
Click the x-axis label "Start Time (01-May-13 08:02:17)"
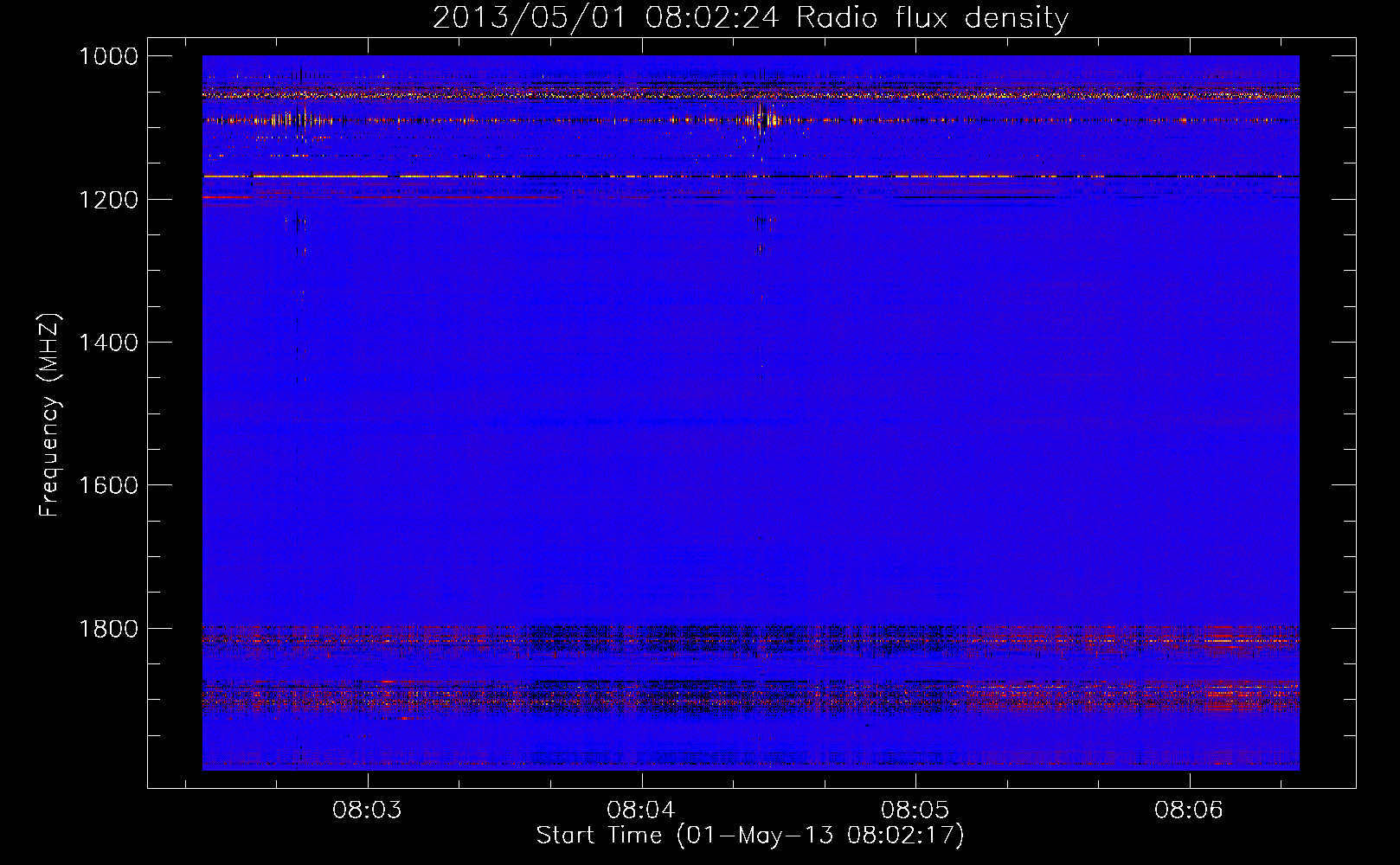(x=750, y=836)
